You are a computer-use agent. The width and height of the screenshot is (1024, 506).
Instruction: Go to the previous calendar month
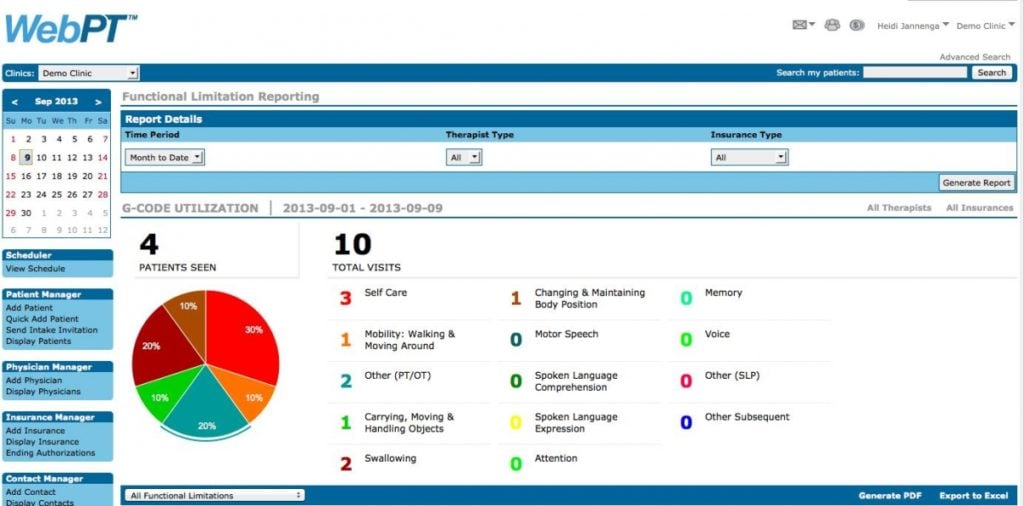point(14,102)
